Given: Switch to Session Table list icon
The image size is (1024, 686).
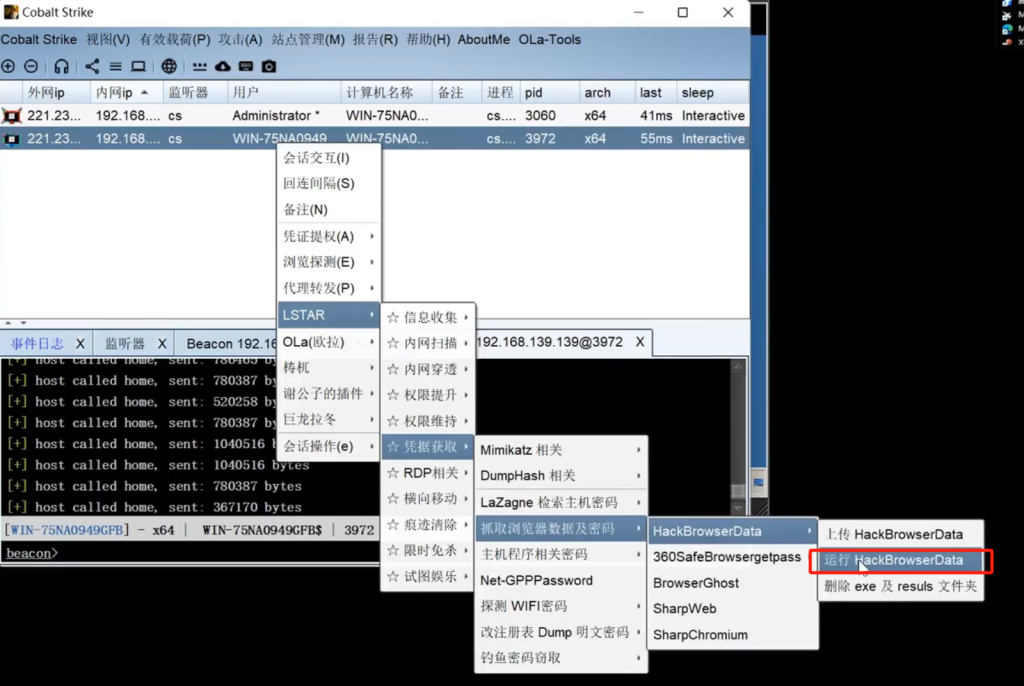Looking at the screenshot, I should coord(116,66).
